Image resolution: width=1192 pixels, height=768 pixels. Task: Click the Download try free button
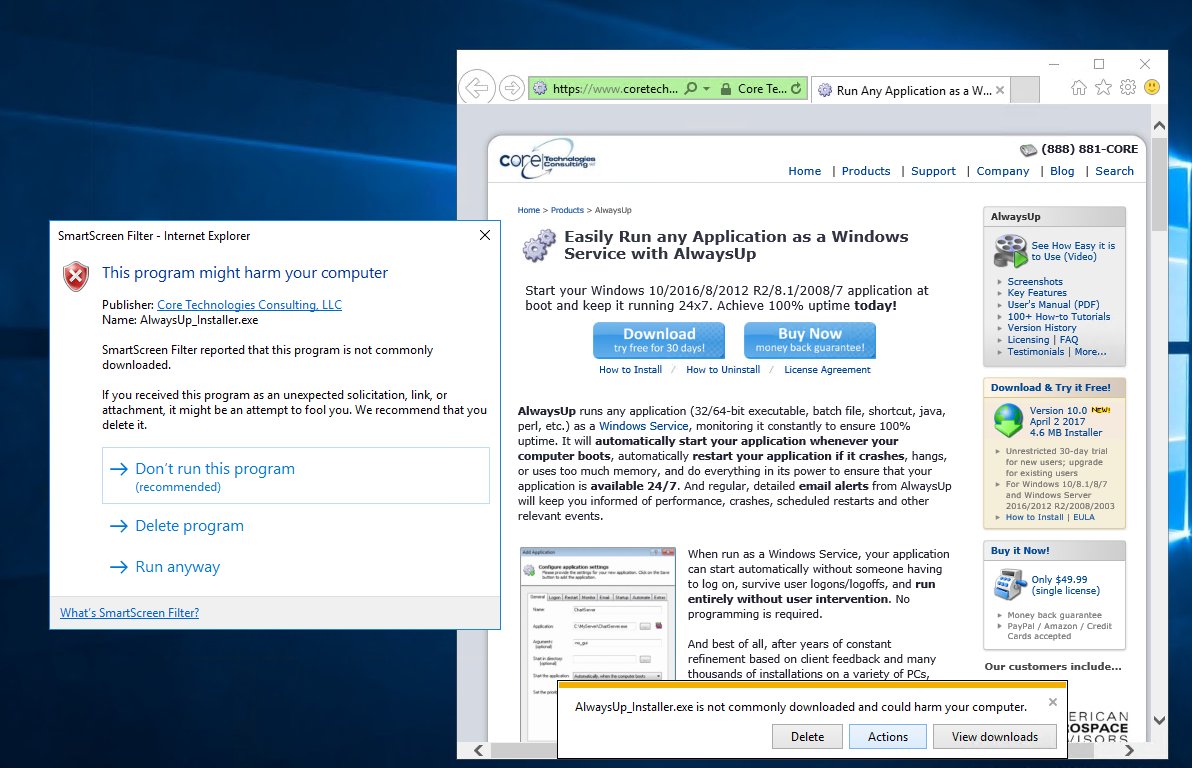(659, 340)
